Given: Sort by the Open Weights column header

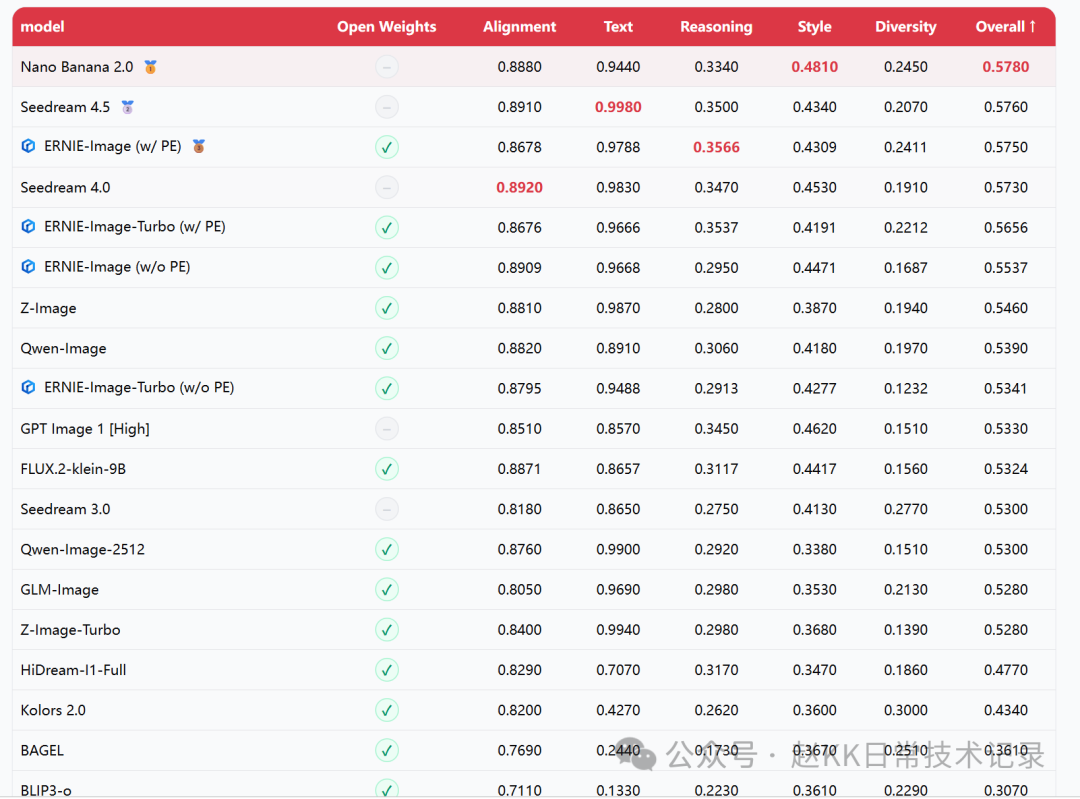Looking at the screenshot, I should (x=386, y=27).
